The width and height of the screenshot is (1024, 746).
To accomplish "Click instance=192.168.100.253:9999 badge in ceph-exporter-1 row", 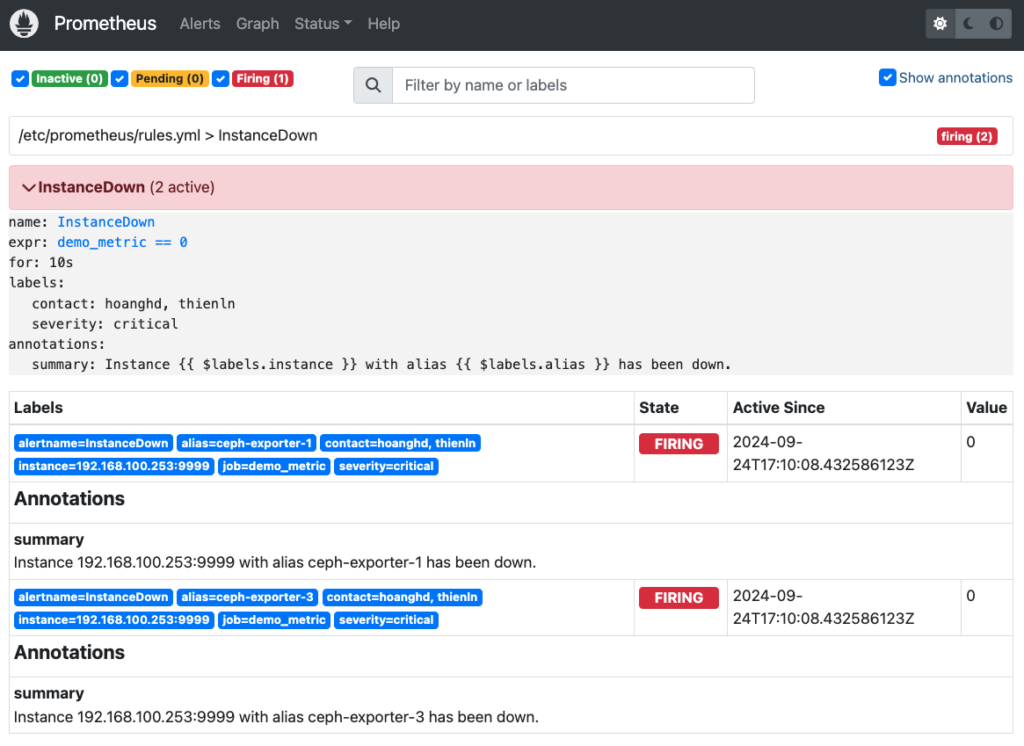I will pyautogui.click(x=114, y=466).
